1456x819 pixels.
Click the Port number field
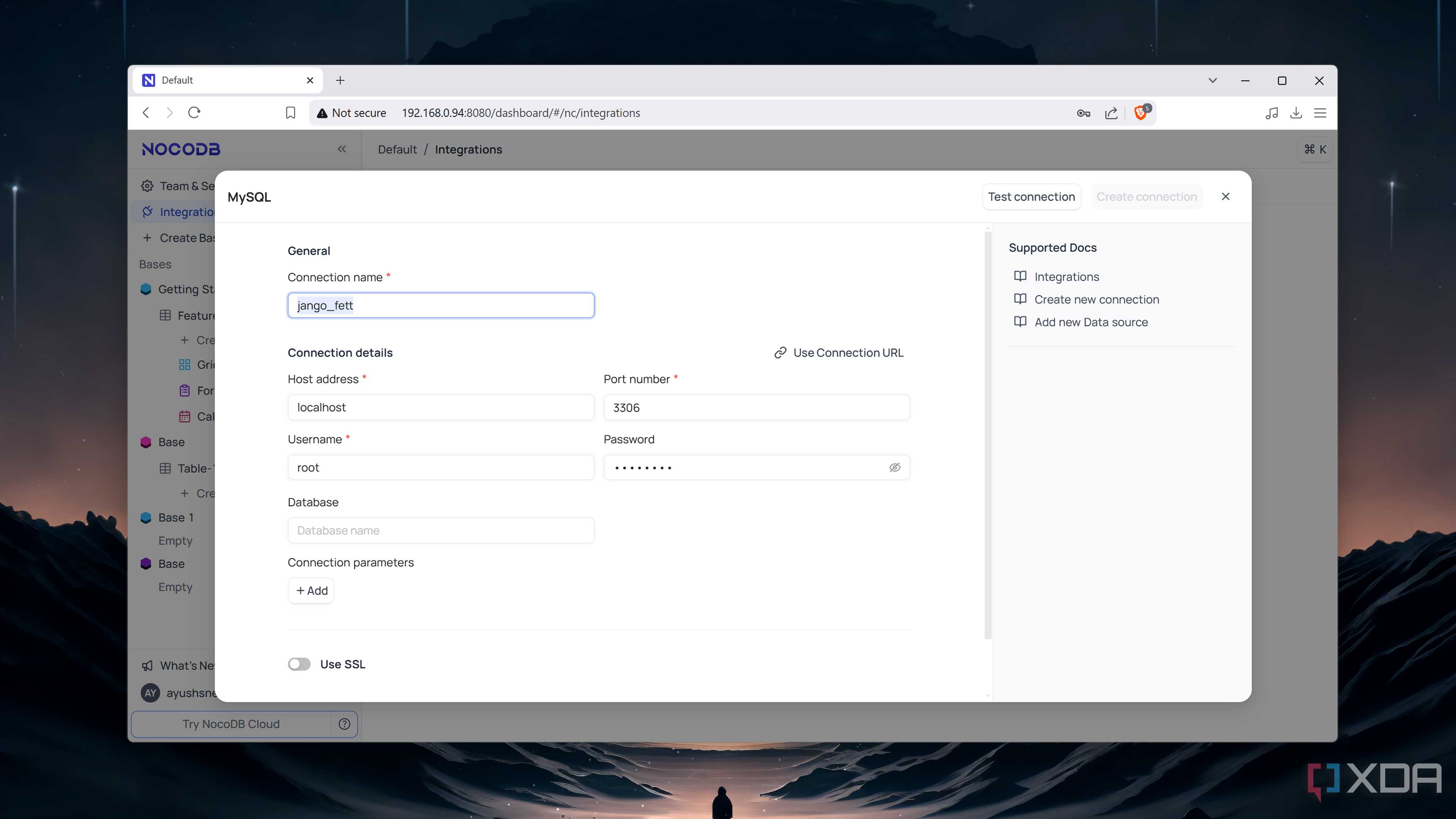coord(757,408)
